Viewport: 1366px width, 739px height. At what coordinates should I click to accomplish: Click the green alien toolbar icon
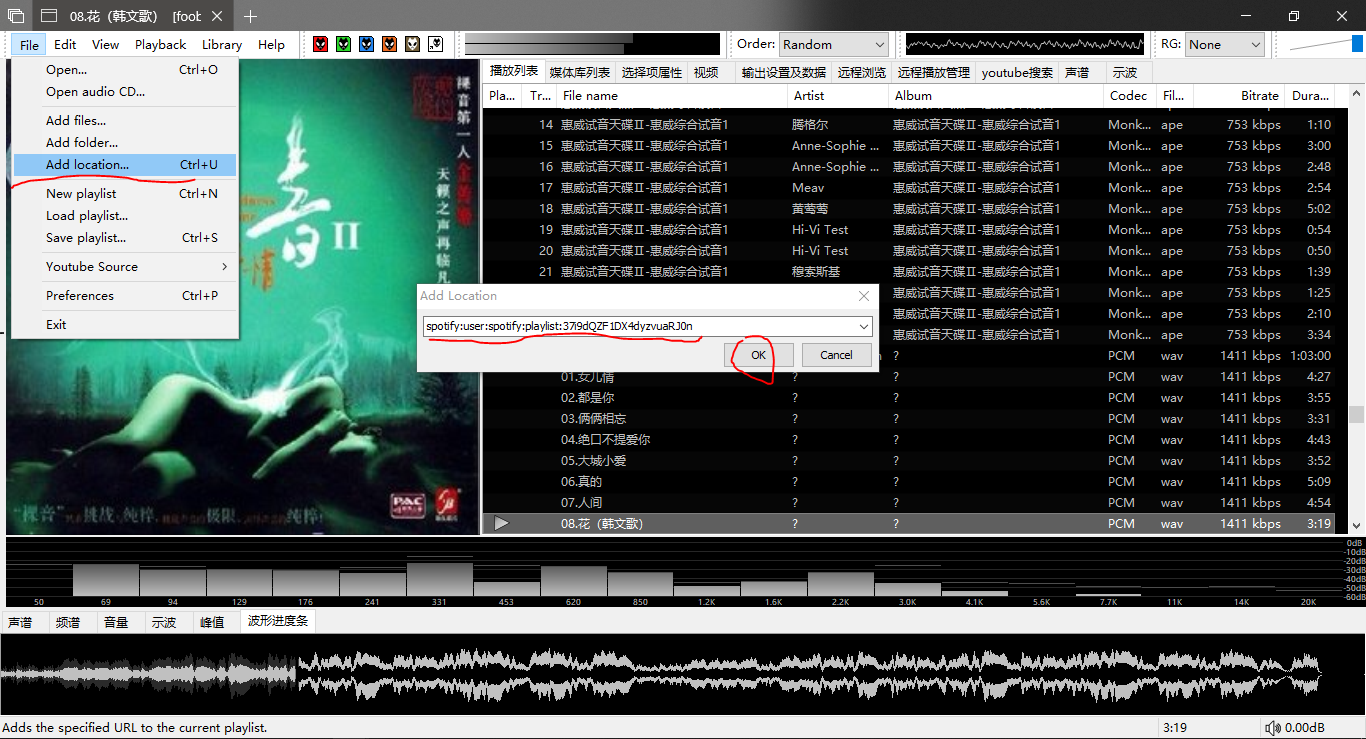point(343,44)
